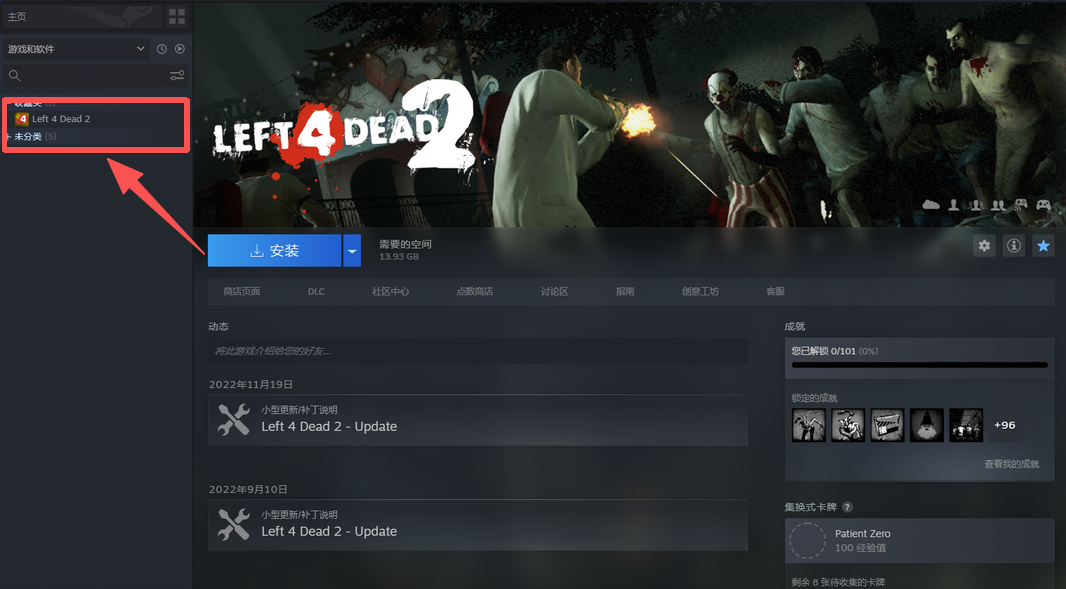Show the +96 more achievements
This screenshot has height=589, width=1066.
[x=1004, y=425]
